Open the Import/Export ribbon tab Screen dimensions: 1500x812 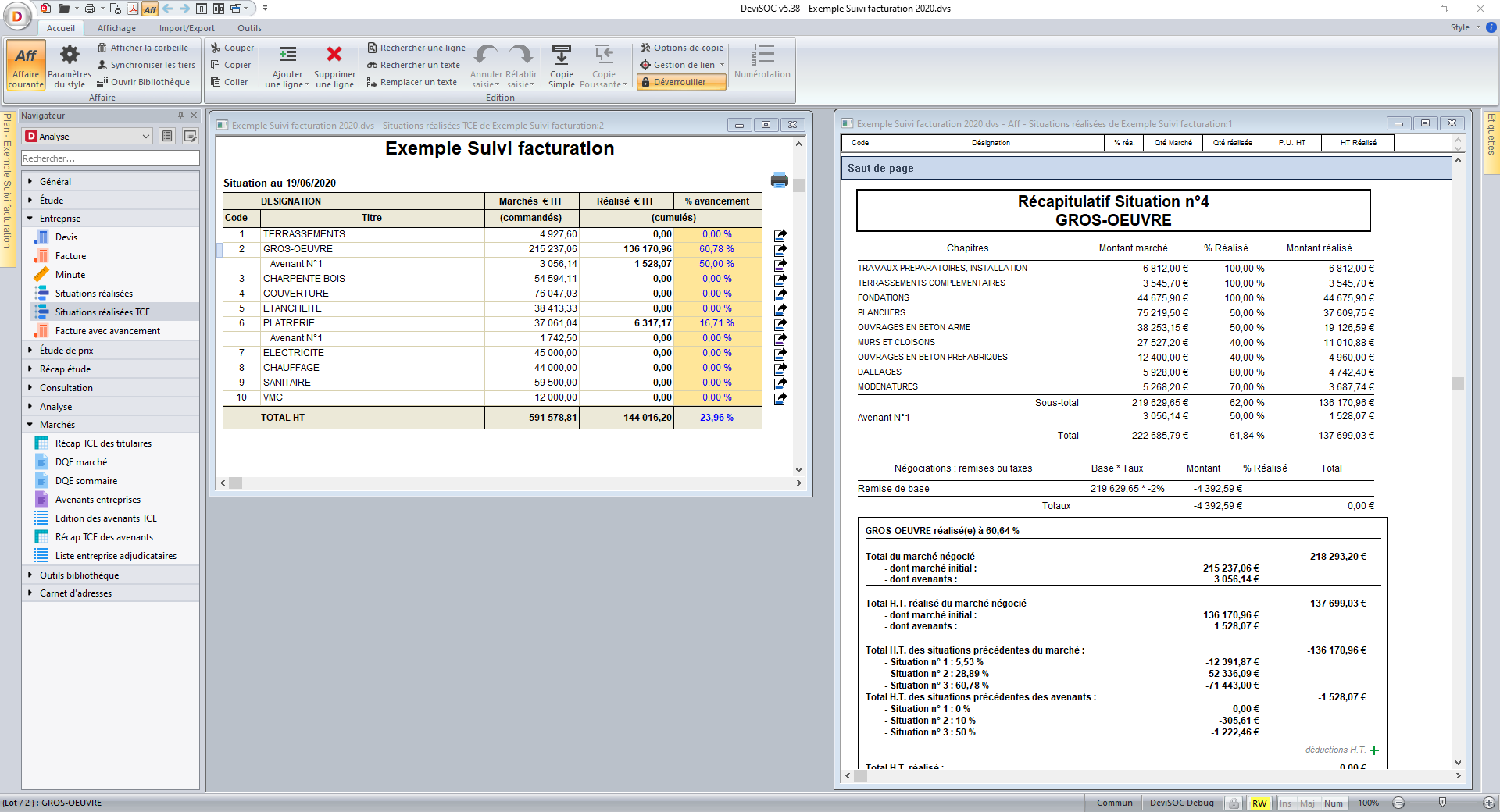pos(187,28)
